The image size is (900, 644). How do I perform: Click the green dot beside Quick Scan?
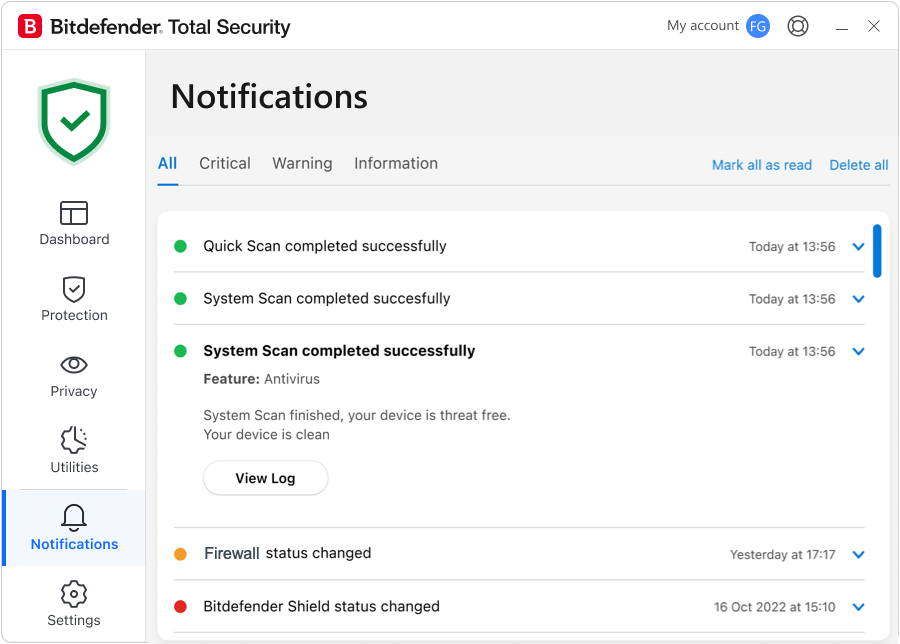(180, 246)
